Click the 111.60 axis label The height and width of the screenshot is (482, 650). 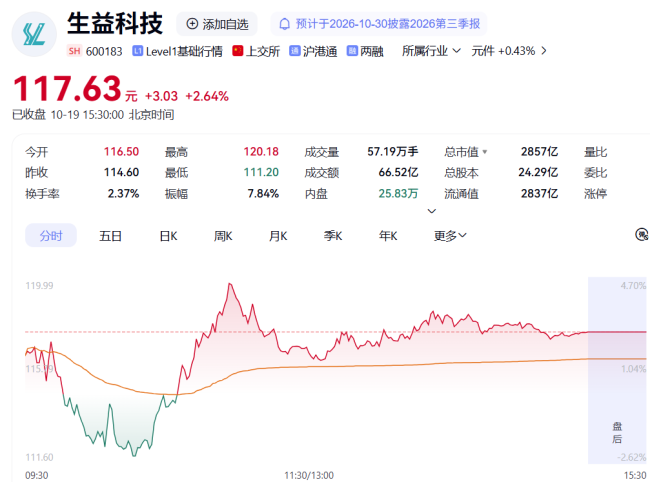[x=39, y=458]
